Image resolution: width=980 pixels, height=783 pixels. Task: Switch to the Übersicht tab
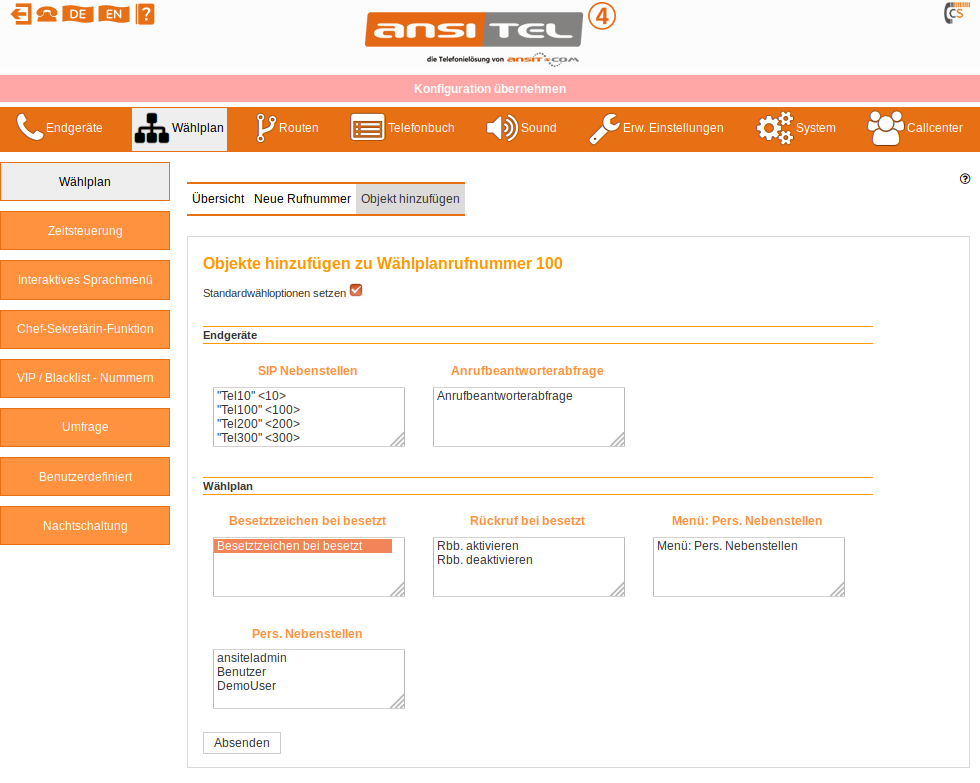218,199
